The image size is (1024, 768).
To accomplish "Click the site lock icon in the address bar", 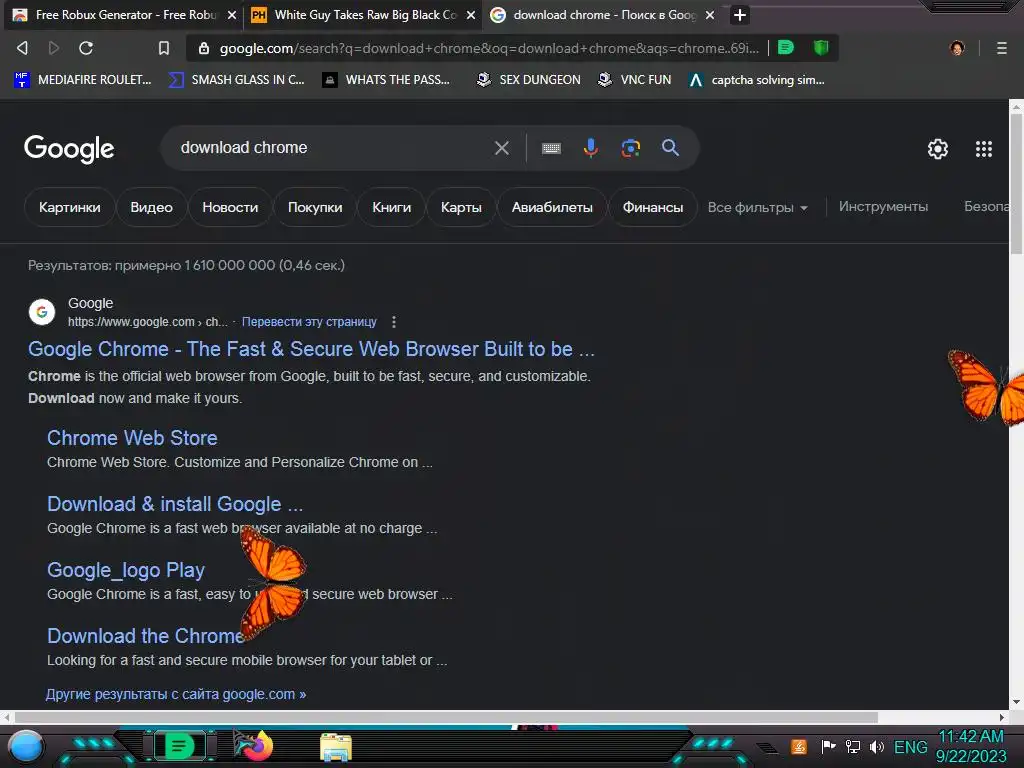I will click(204, 48).
